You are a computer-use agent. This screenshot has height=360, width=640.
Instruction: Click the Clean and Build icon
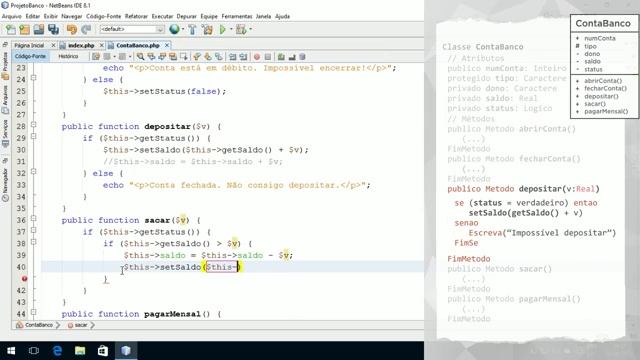pyautogui.click(x=207, y=29)
